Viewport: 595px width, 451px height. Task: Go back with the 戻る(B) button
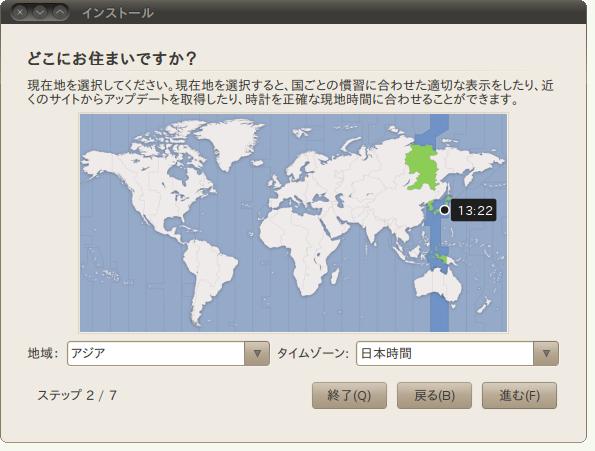(434, 396)
